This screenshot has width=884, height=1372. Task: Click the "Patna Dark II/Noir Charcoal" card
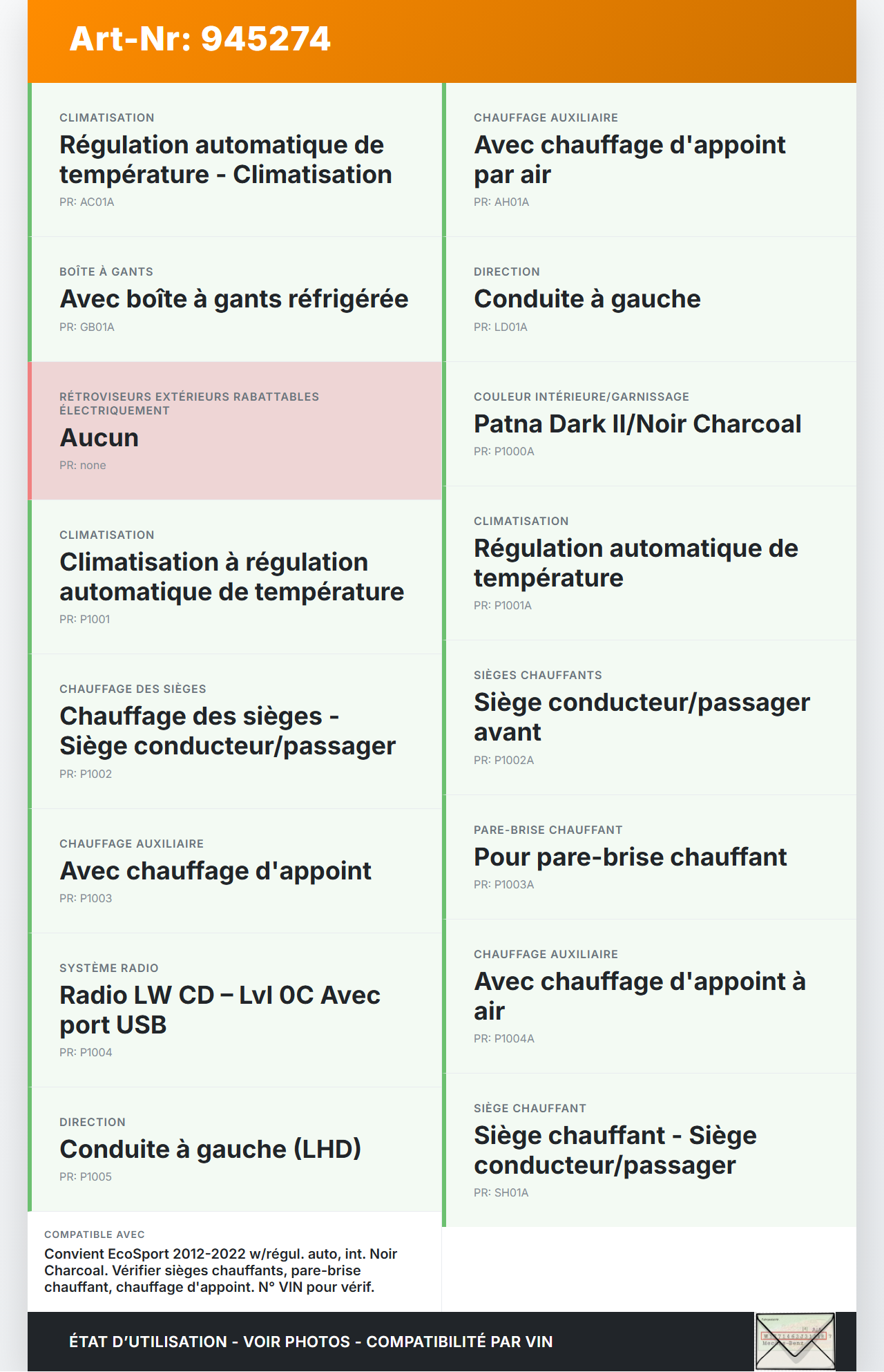tap(649, 423)
